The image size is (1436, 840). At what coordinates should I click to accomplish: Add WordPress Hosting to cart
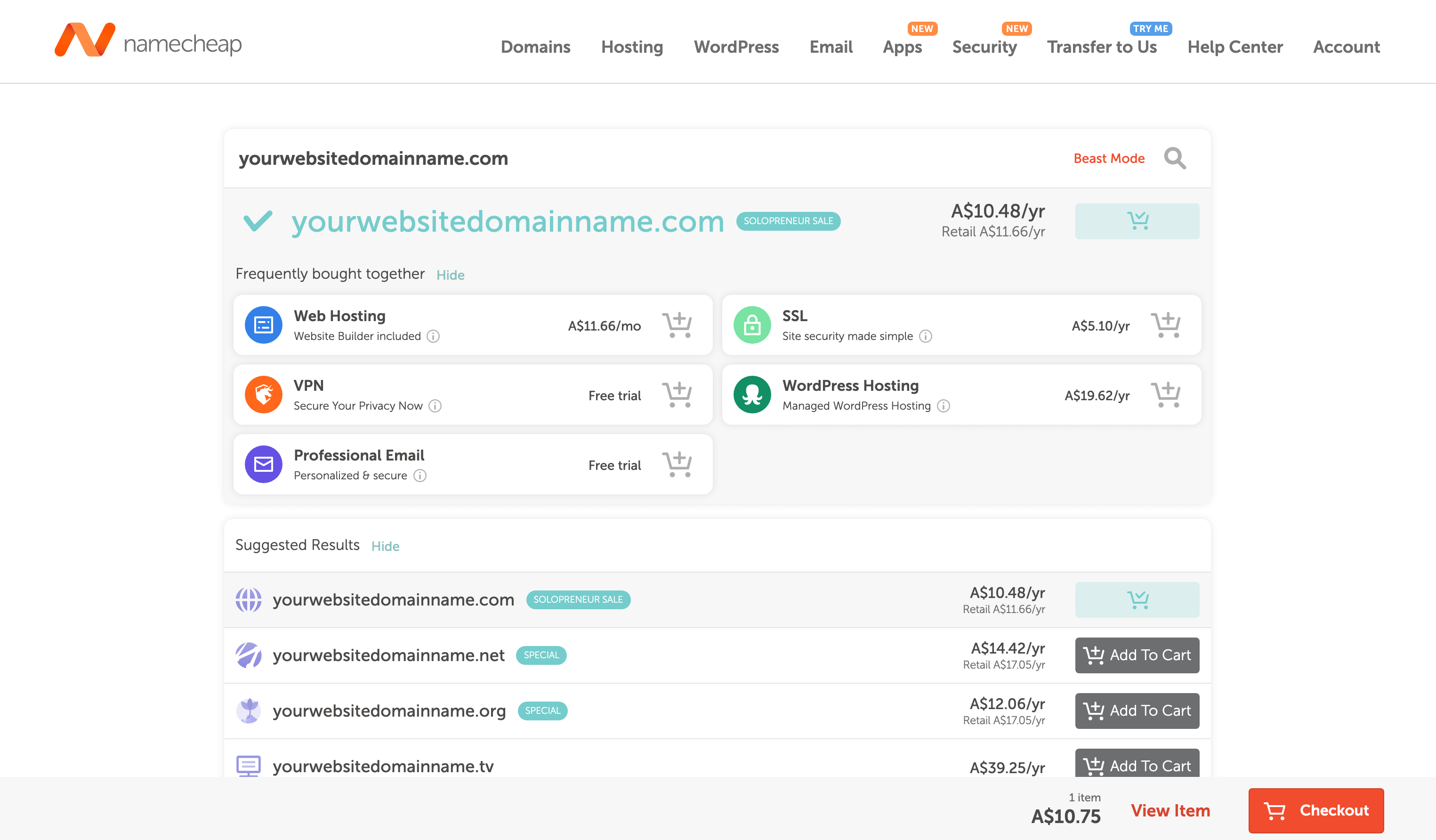click(1165, 395)
